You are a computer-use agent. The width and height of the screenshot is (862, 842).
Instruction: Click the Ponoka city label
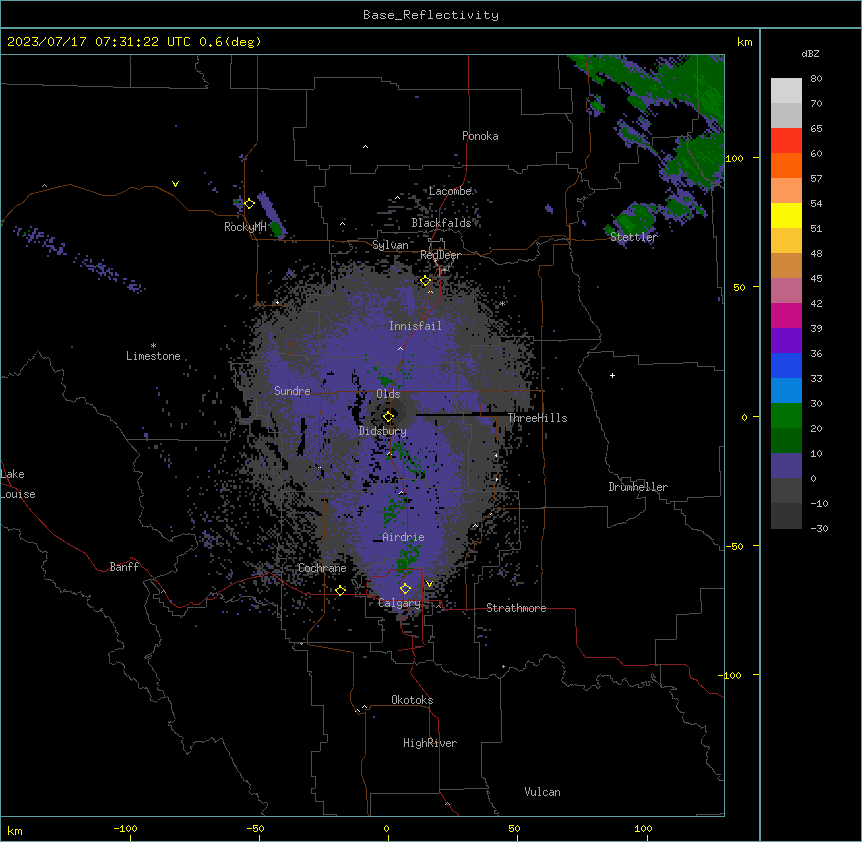pos(480,136)
